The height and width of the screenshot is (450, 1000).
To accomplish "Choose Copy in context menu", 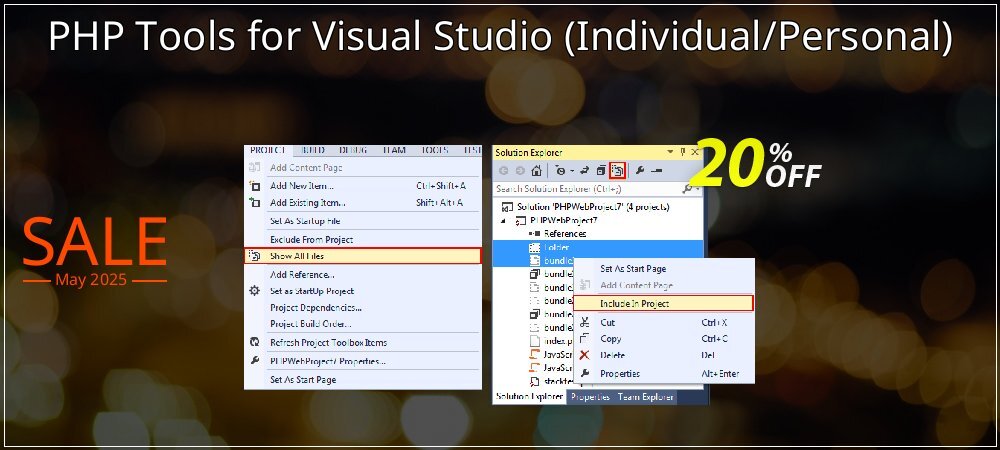I will click(x=664, y=338).
